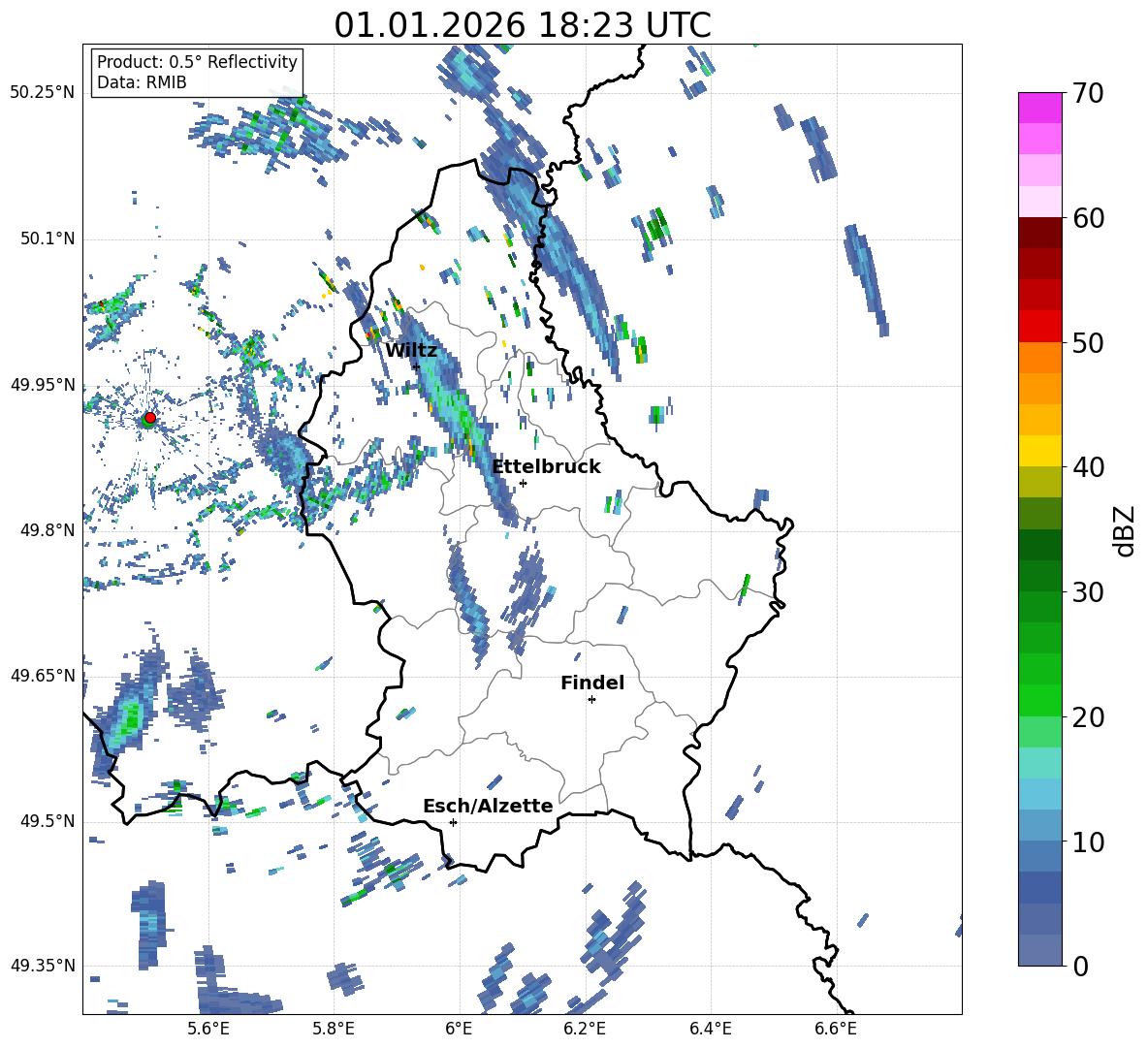This screenshot has height=1048, width=1148.
Task: Pick the orange swatch just below 50 dBZ
Action: [1040, 358]
